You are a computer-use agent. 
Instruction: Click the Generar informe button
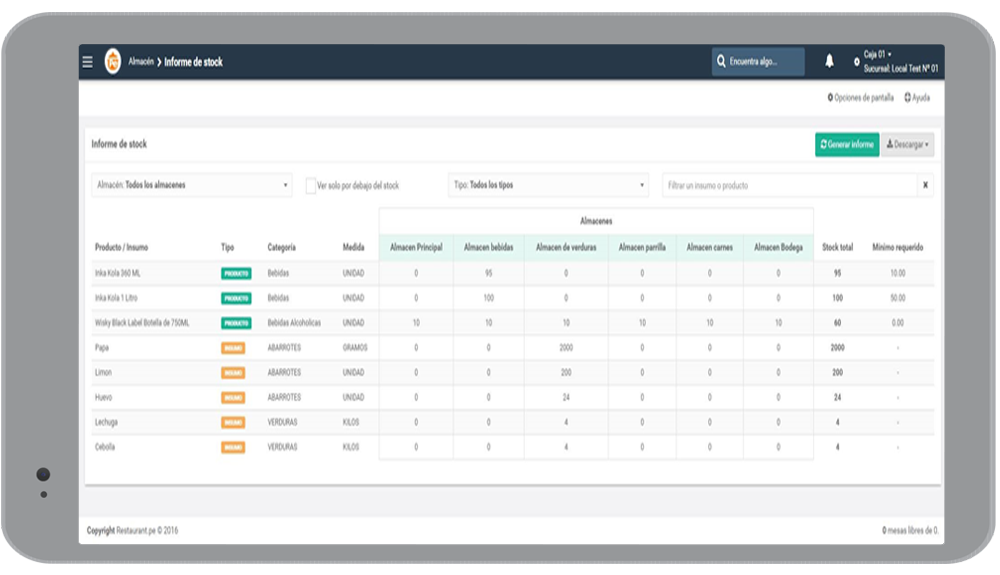(847, 145)
